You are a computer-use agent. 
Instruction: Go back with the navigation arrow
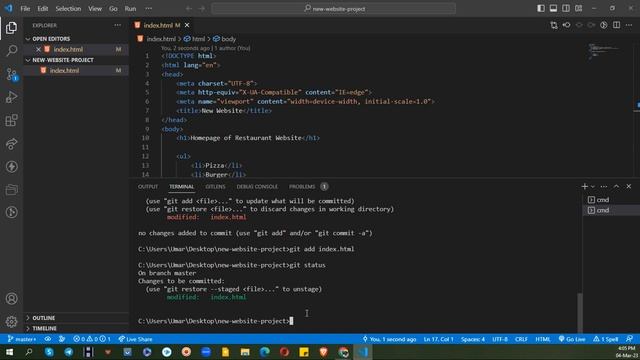[x=189, y=9]
